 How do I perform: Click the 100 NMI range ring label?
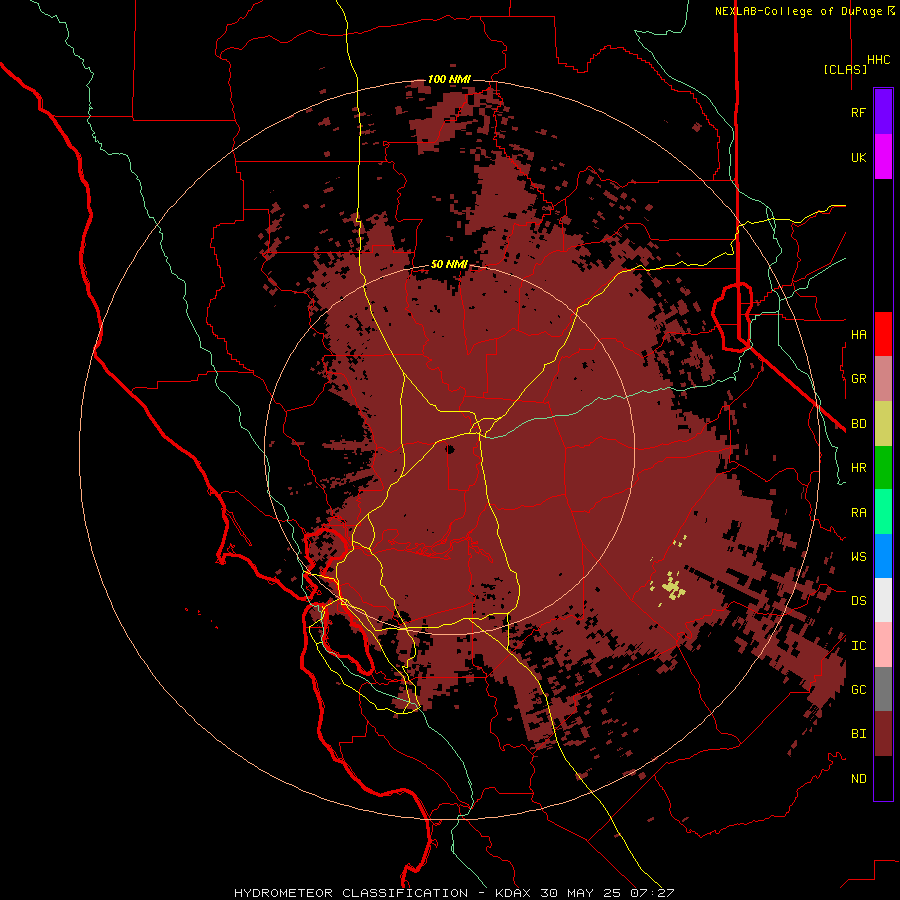click(449, 79)
